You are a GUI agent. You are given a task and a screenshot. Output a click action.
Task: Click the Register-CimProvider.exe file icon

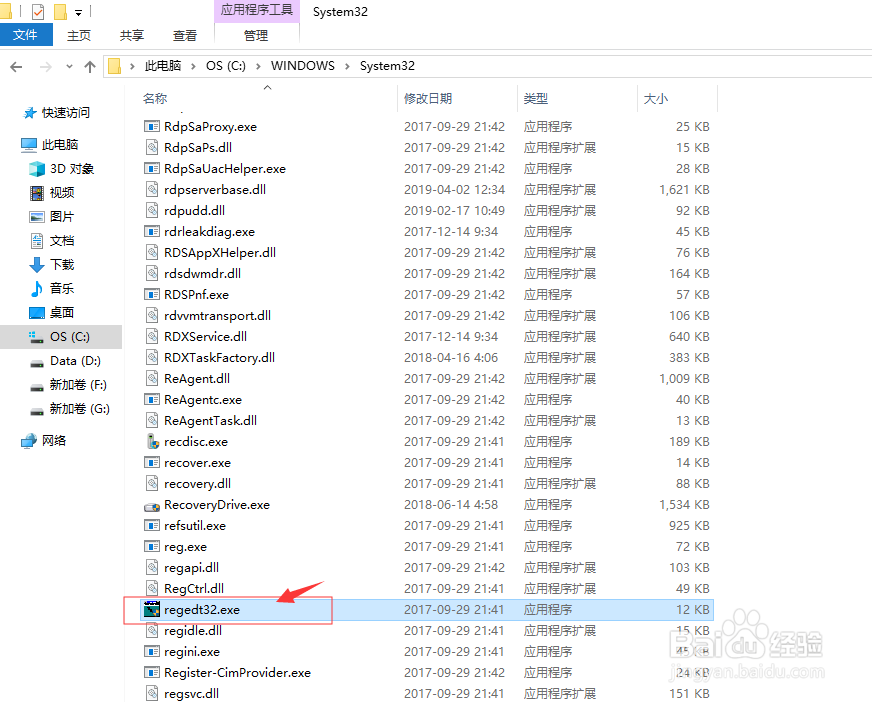[x=152, y=673]
